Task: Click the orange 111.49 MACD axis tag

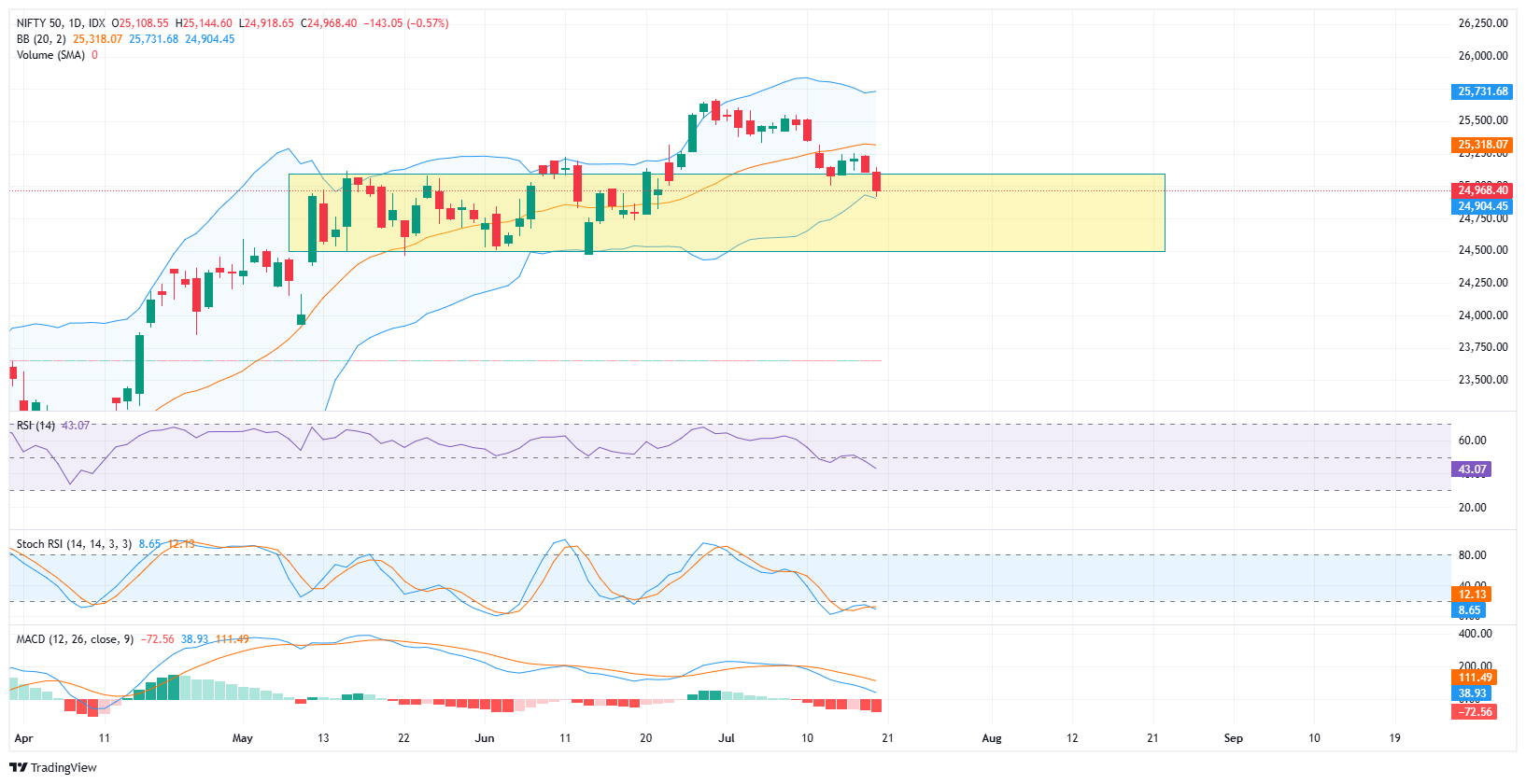Action: pyautogui.click(x=1475, y=678)
